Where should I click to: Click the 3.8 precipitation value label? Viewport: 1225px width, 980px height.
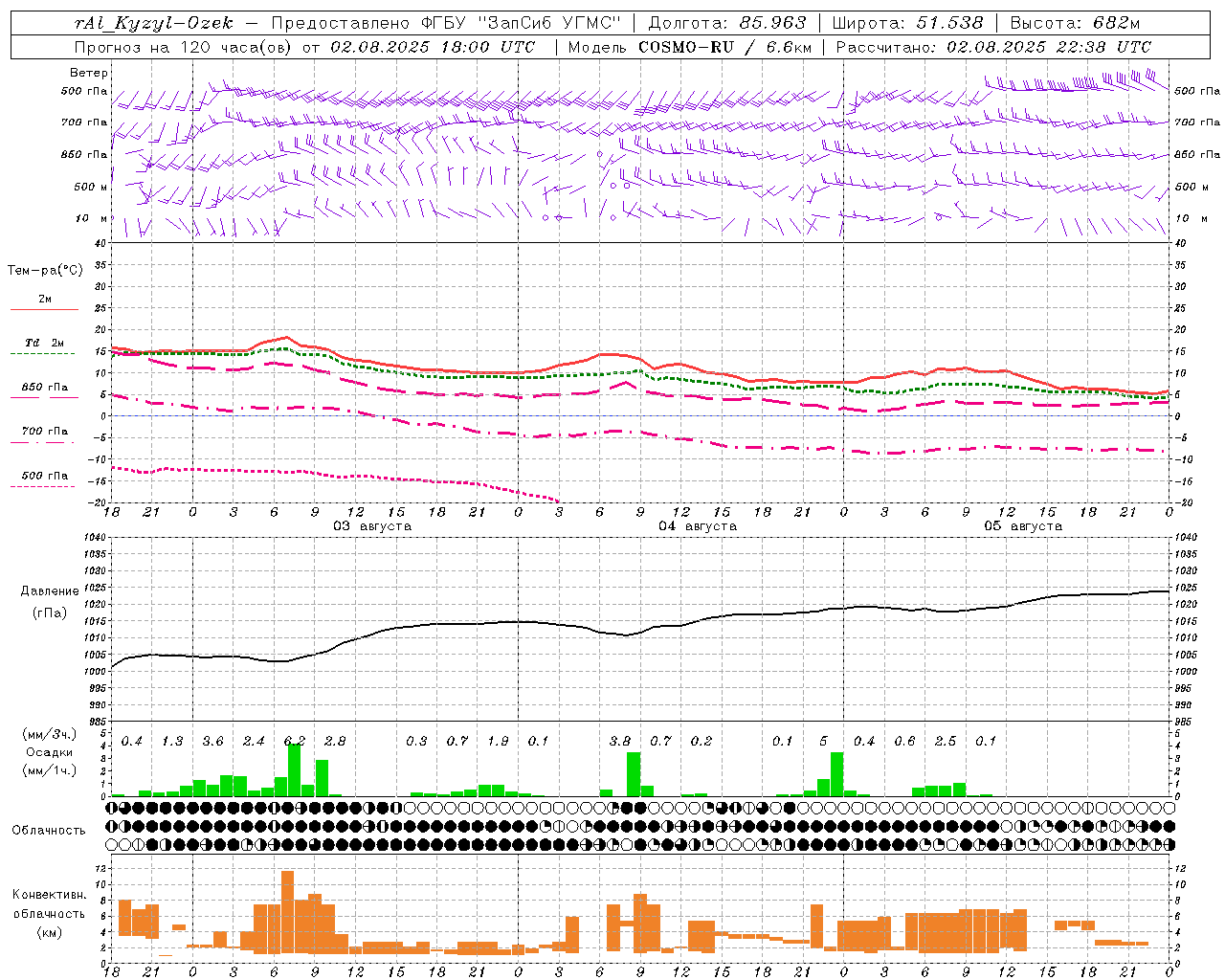coord(620,741)
